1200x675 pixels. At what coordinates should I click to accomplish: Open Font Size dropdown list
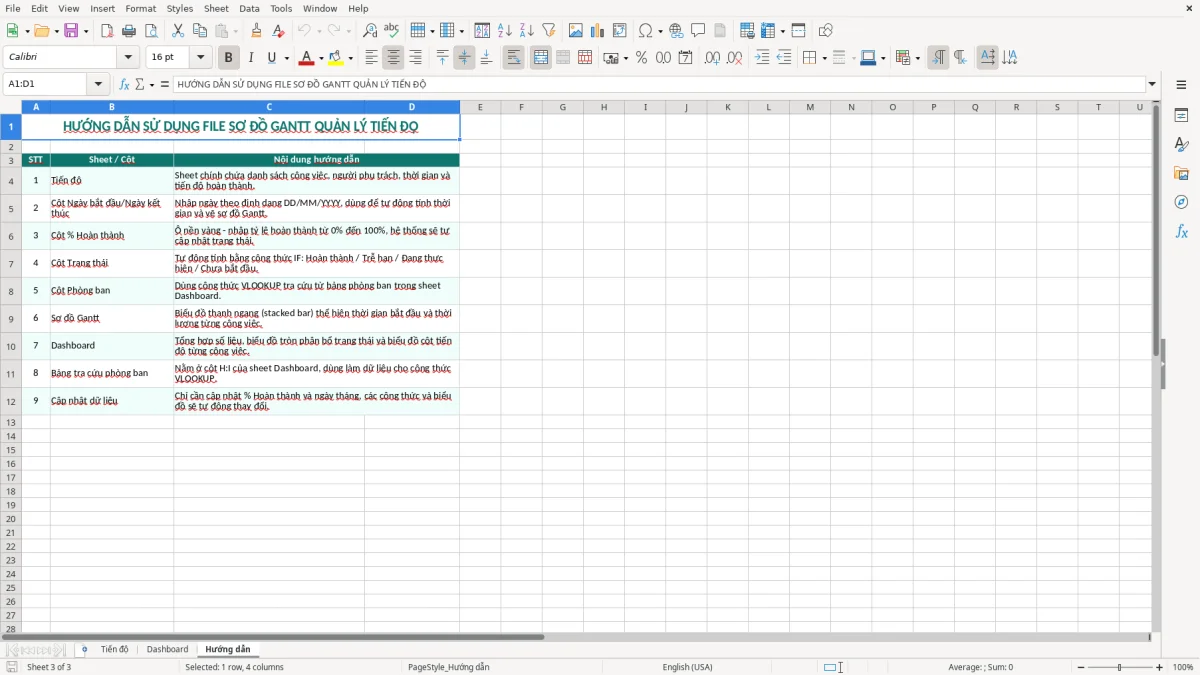pyautogui.click(x=201, y=58)
